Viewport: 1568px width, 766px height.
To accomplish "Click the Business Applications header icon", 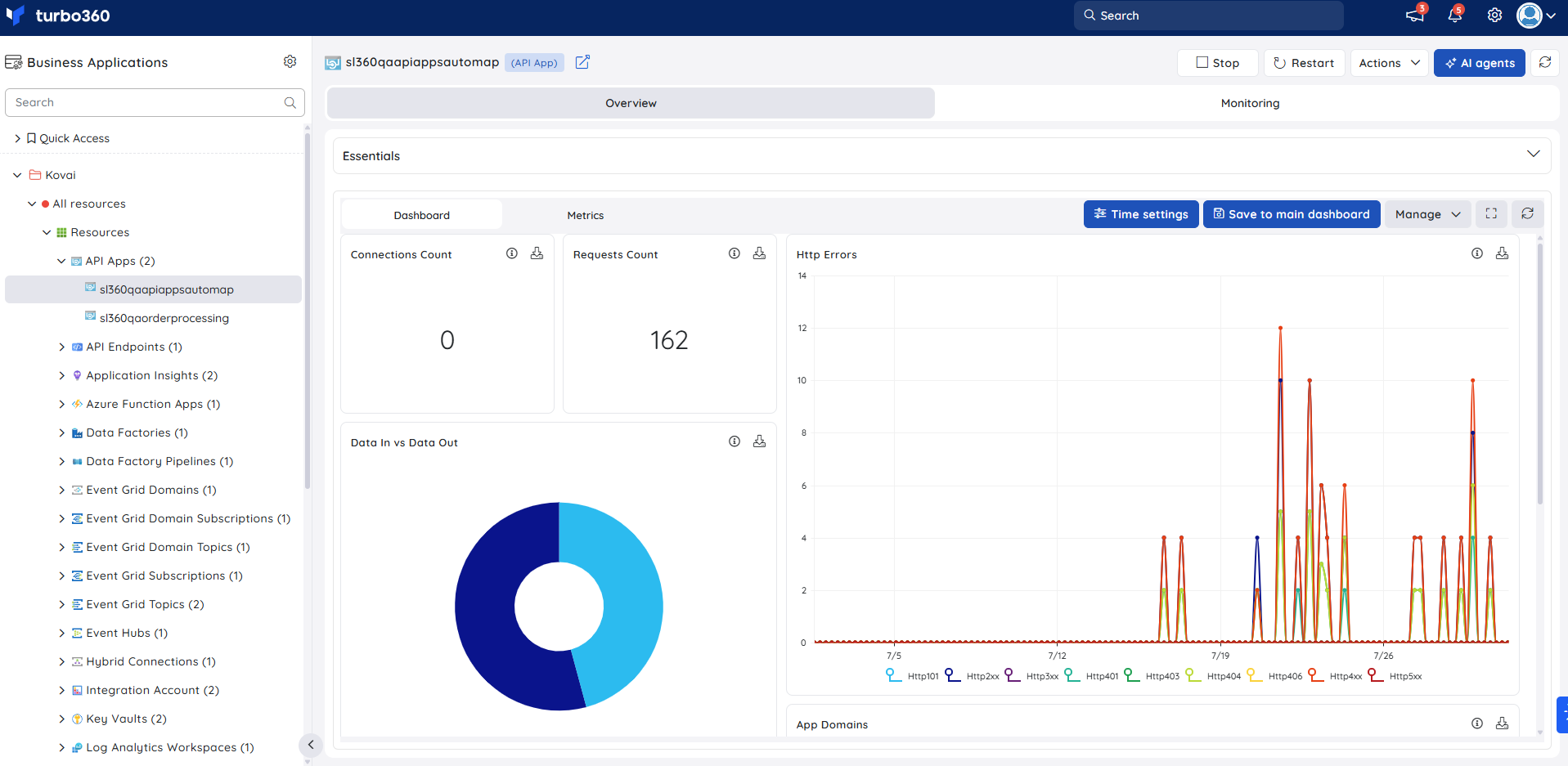I will click(x=13, y=62).
